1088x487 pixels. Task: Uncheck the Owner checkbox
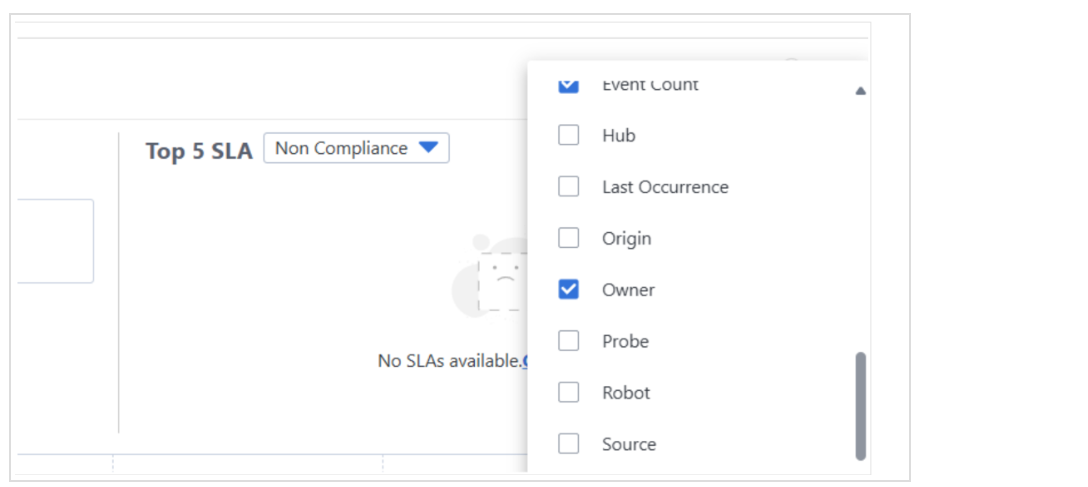568,289
